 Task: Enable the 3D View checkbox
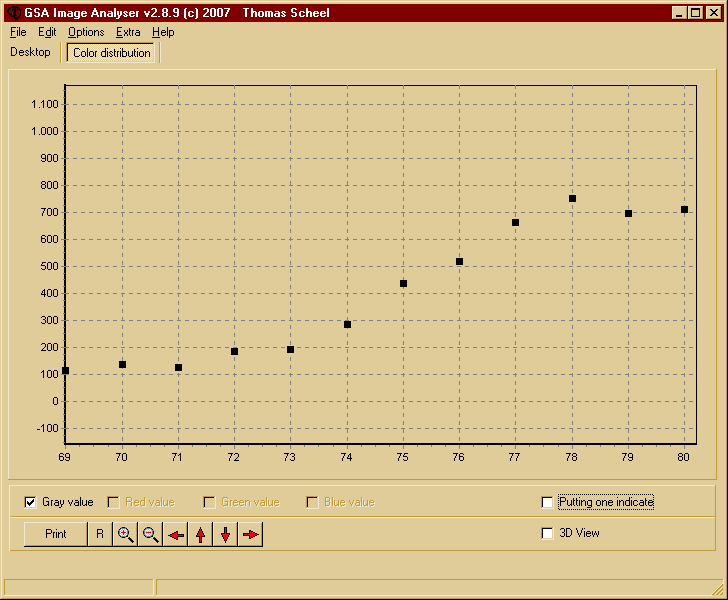[x=547, y=533]
